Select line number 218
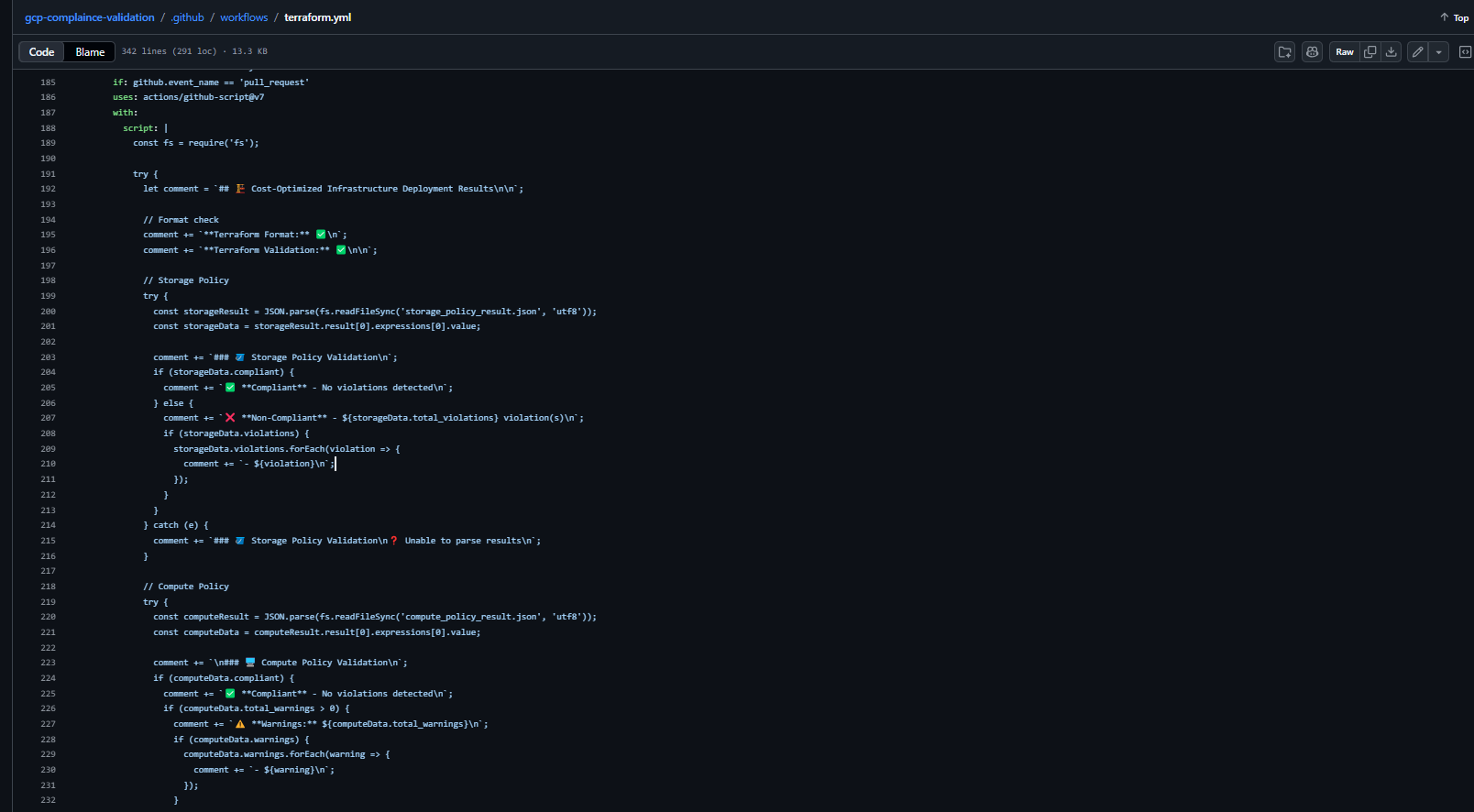Viewport: 1474px width, 812px height. click(x=48, y=587)
